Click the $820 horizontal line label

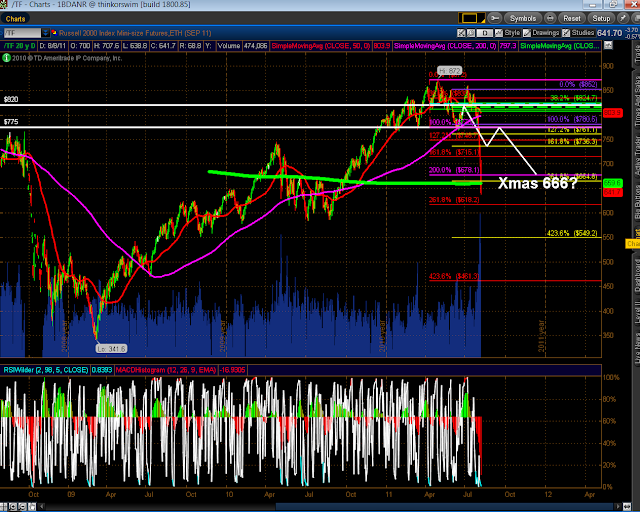click(11, 99)
